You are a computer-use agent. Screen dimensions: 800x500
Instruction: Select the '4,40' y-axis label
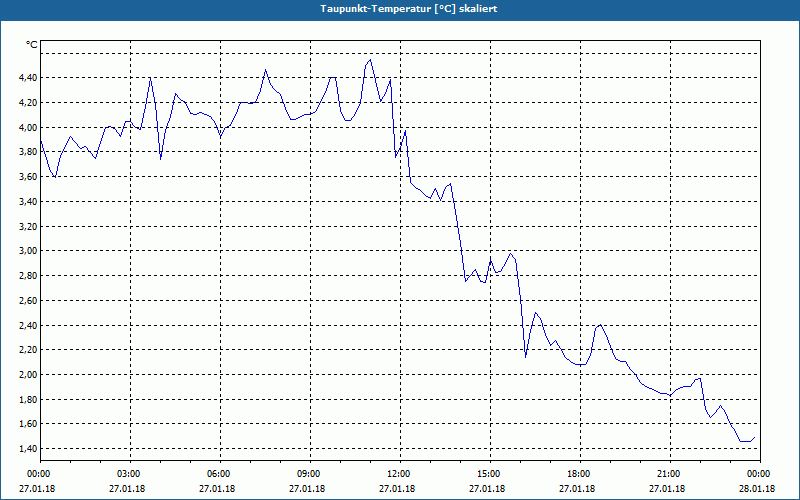27,78
